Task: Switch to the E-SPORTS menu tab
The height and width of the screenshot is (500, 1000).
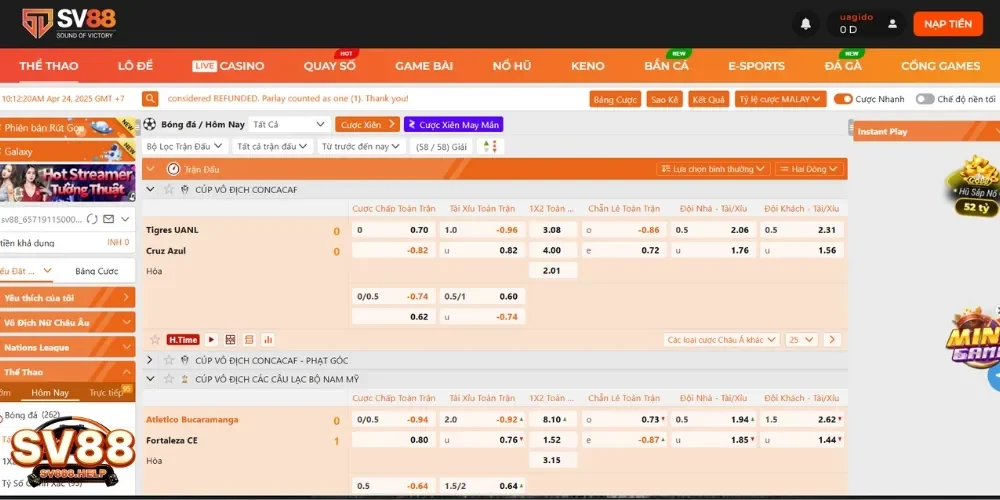Action: 756,66
